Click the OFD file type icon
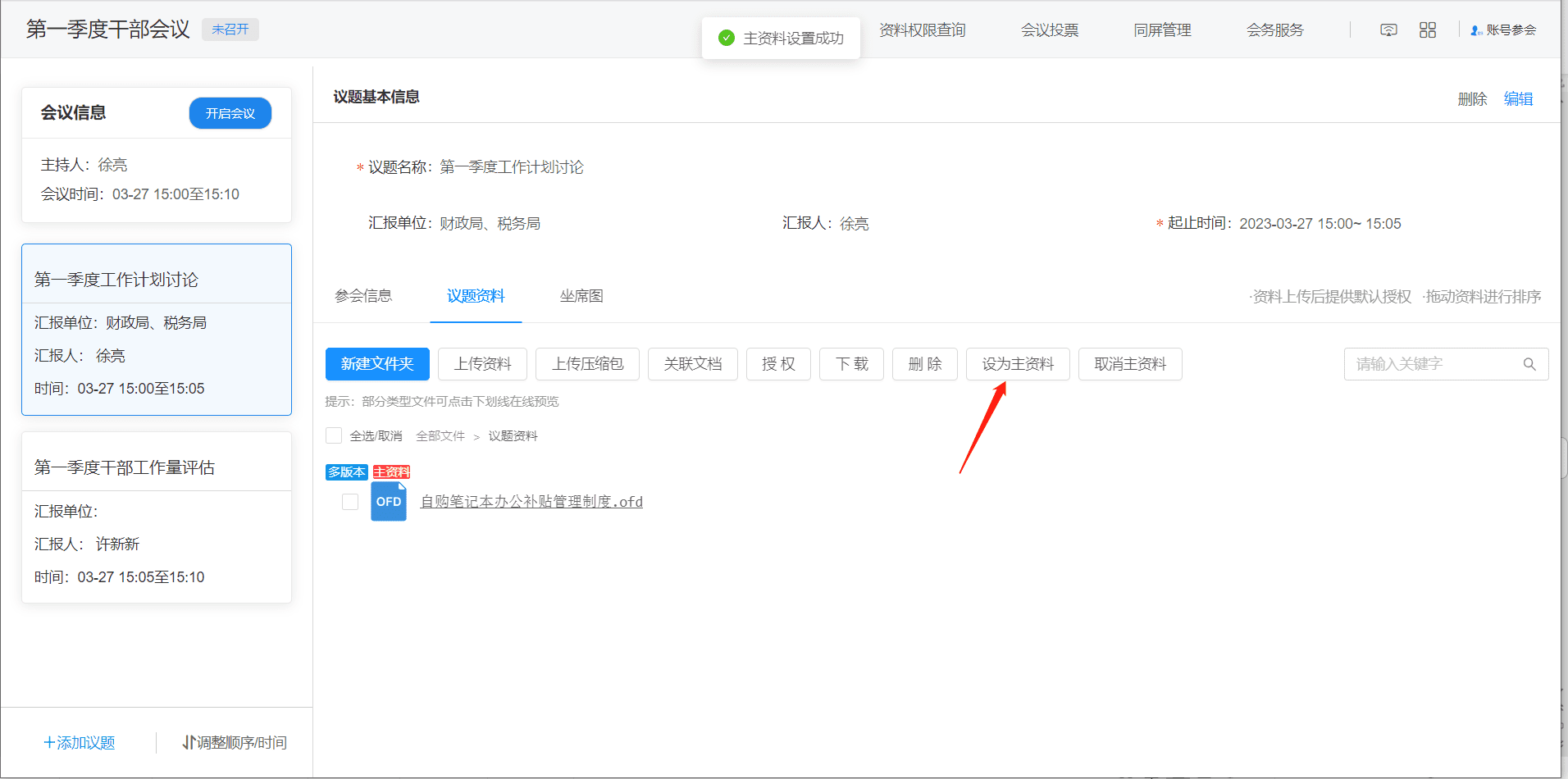The width and height of the screenshot is (1568, 779). click(389, 501)
